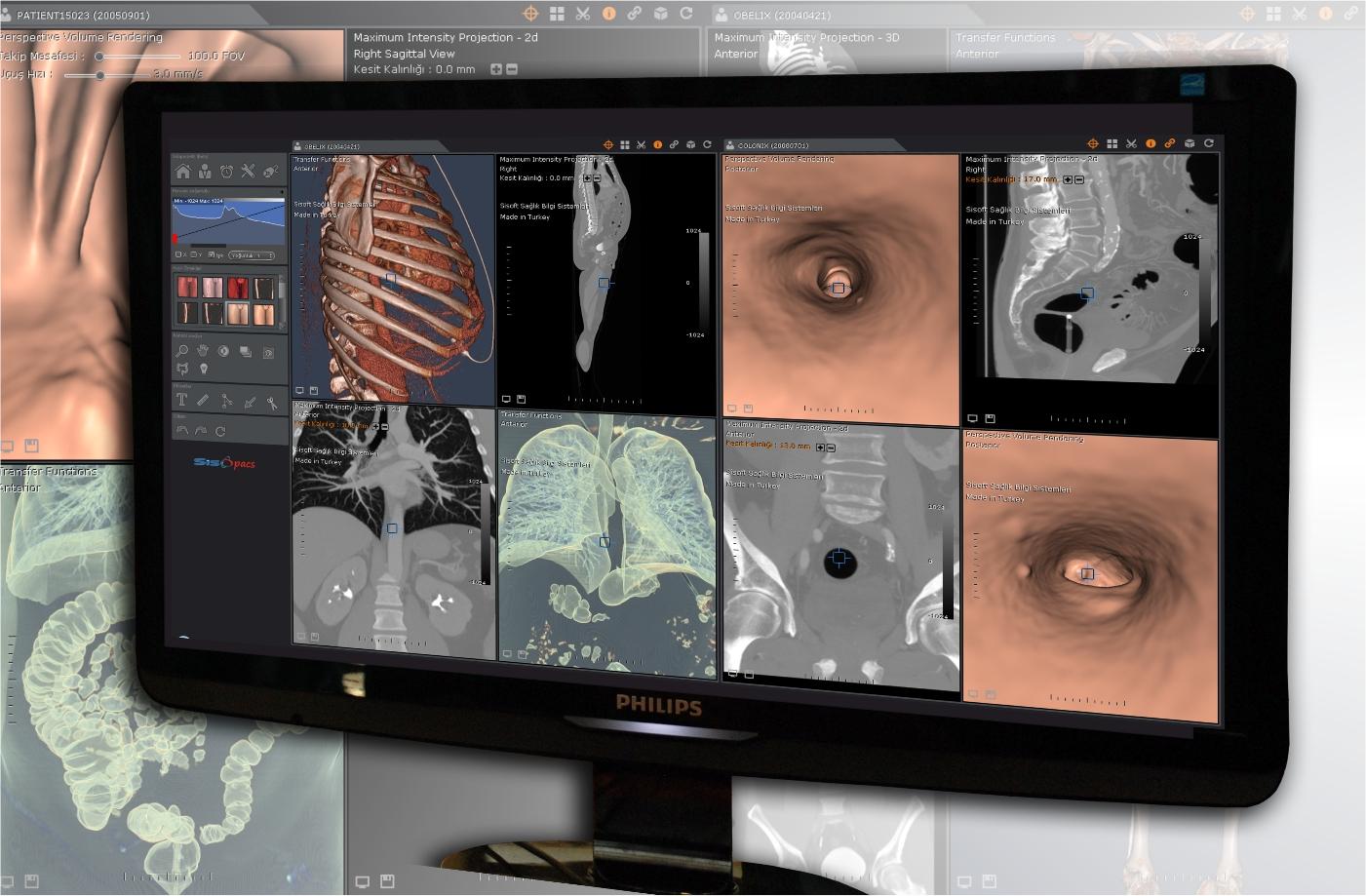Viewport: 1366px width, 896px height.
Task: Click the Takip Mesafesi slider handle
Action: pos(99,57)
